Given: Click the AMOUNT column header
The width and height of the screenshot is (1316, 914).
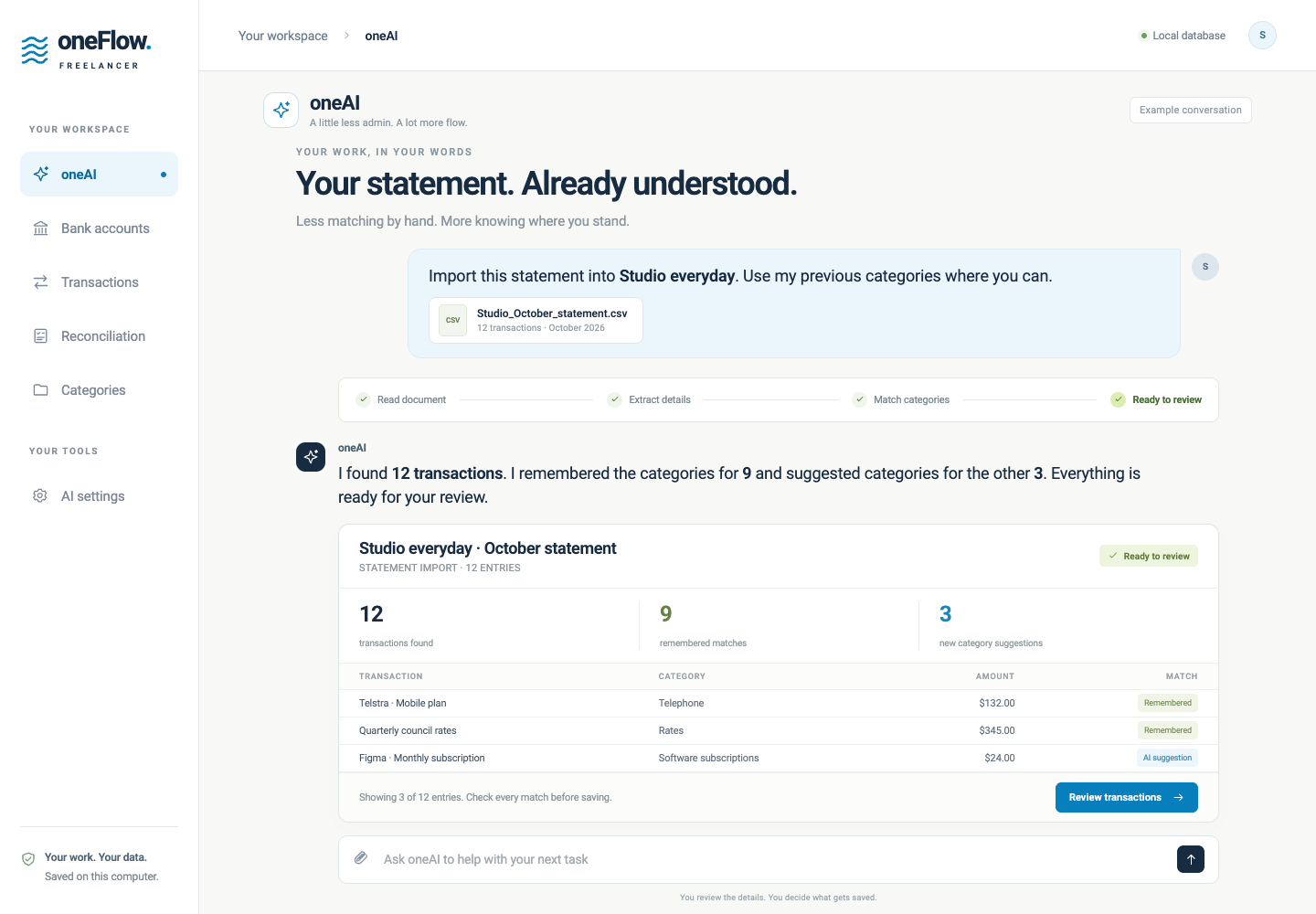Looking at the screenshot, I should point(995,676).
